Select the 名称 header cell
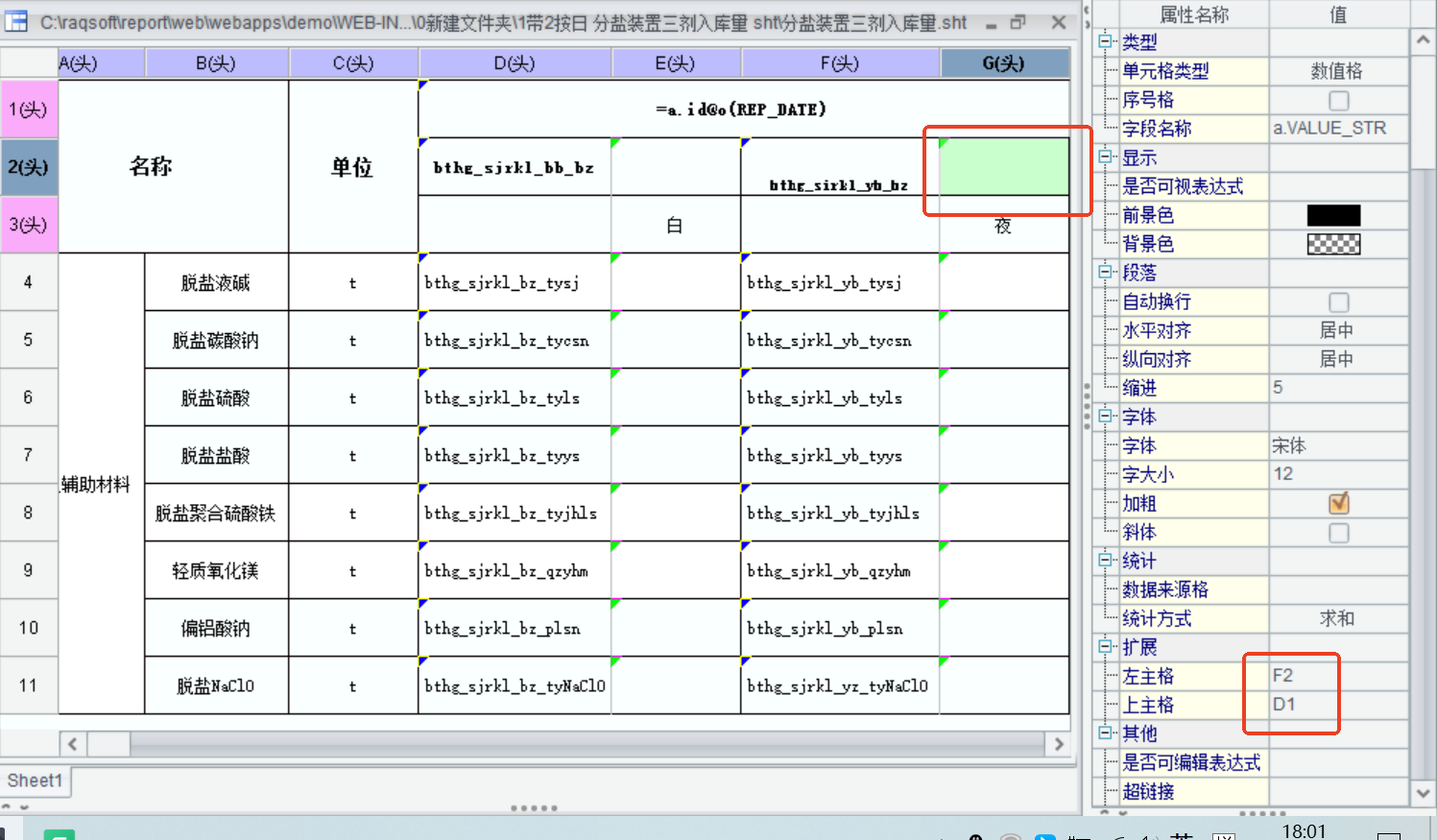 click(x=174, y=167)
